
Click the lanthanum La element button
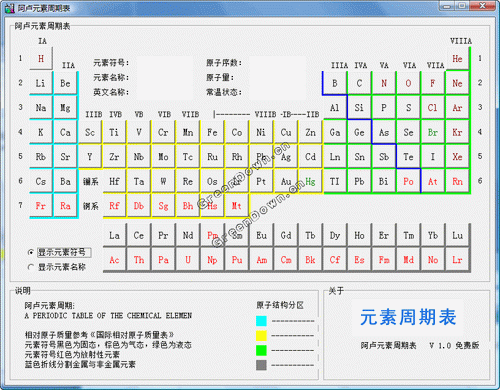point(114,235)
